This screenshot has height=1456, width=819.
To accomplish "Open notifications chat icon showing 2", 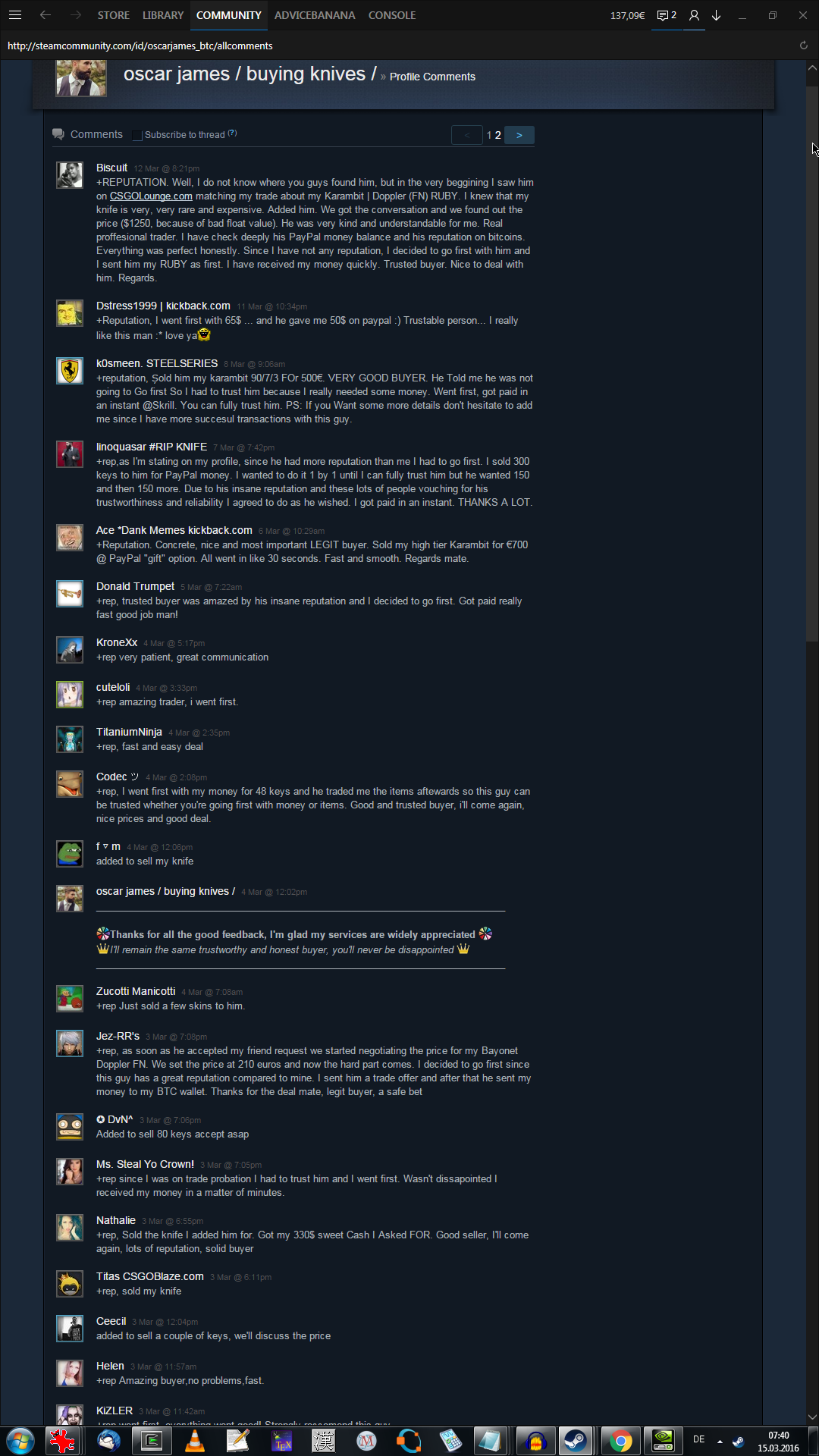I will (x=667, y=15).
